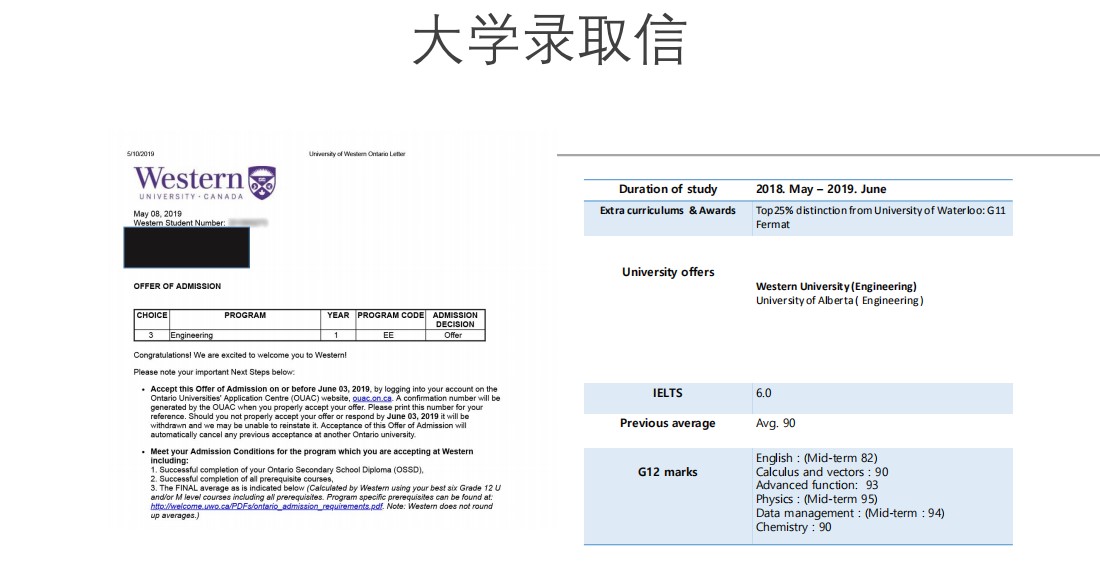Click the 'IELTS' row label
The height and width of the screenshot is (569, 1100).
[667, 393]
